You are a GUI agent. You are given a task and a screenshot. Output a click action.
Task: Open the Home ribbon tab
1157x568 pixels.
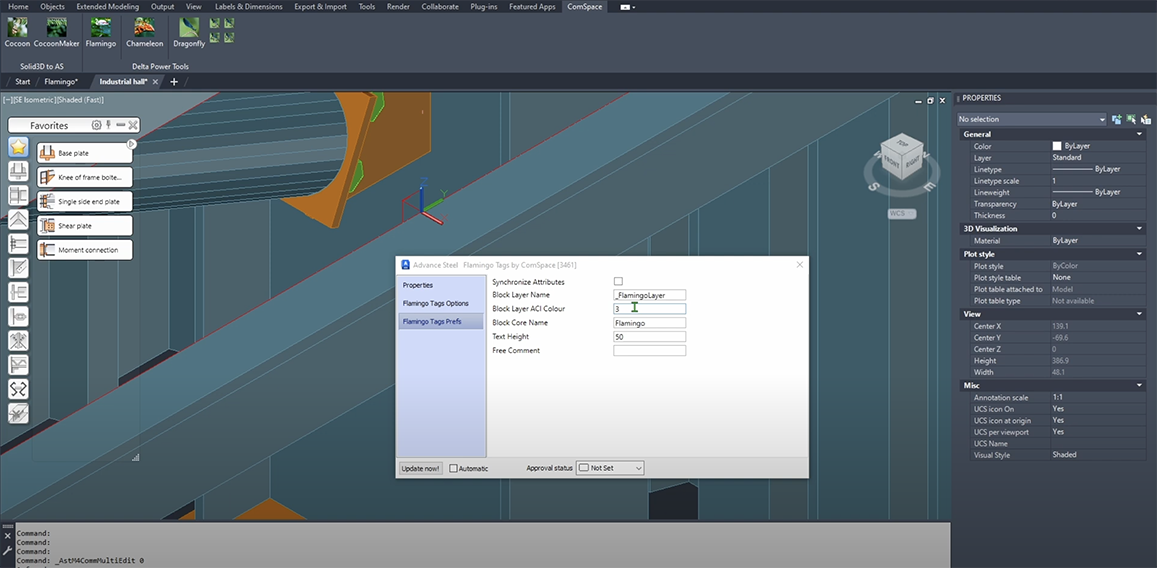18,7
